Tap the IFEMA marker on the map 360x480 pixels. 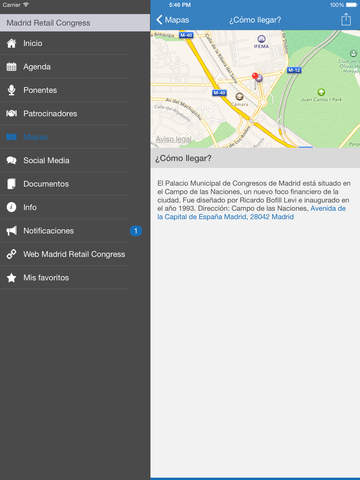click(262, 41)
